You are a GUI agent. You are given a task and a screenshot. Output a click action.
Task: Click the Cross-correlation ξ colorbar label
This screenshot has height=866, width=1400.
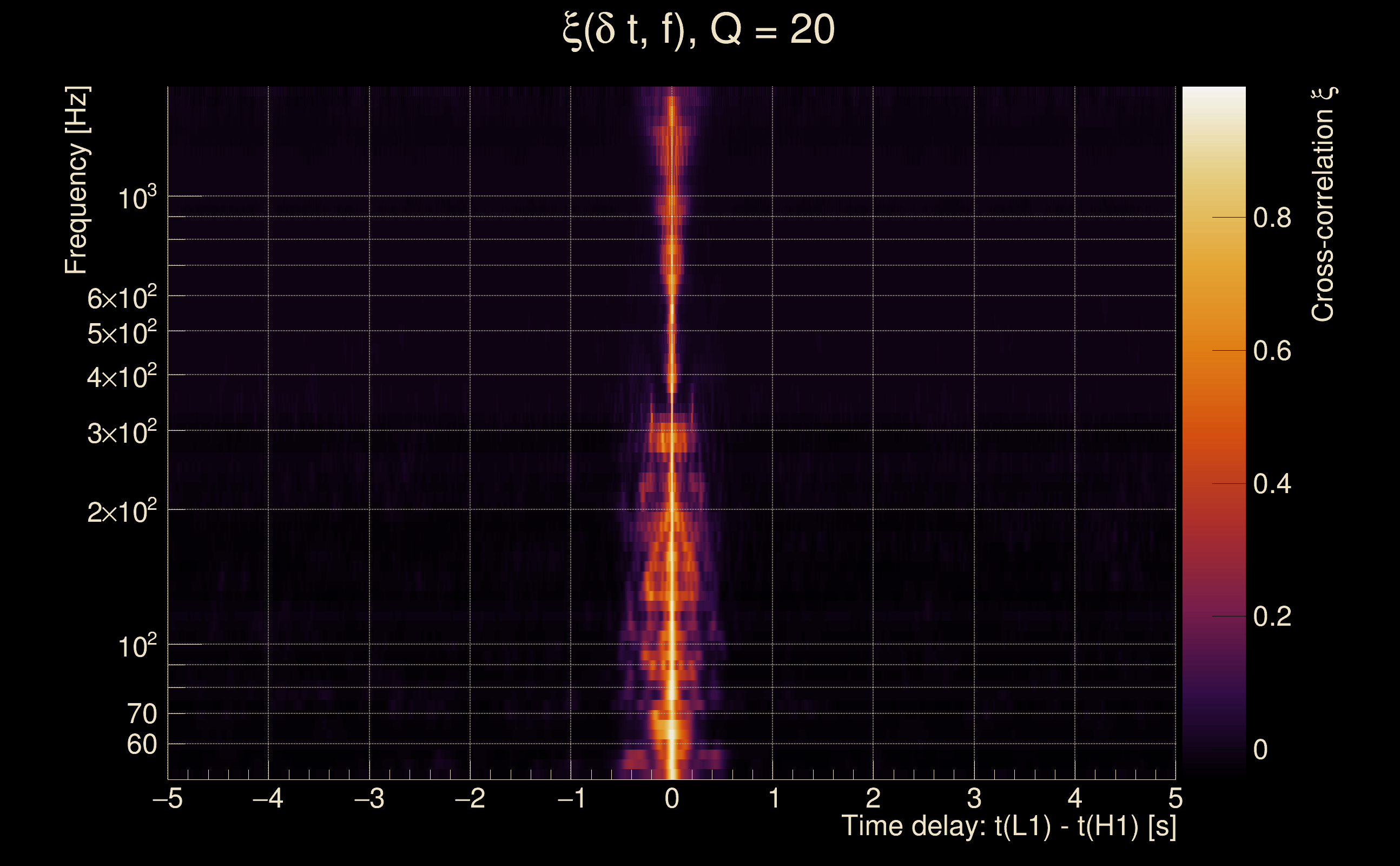point(1323,205)
